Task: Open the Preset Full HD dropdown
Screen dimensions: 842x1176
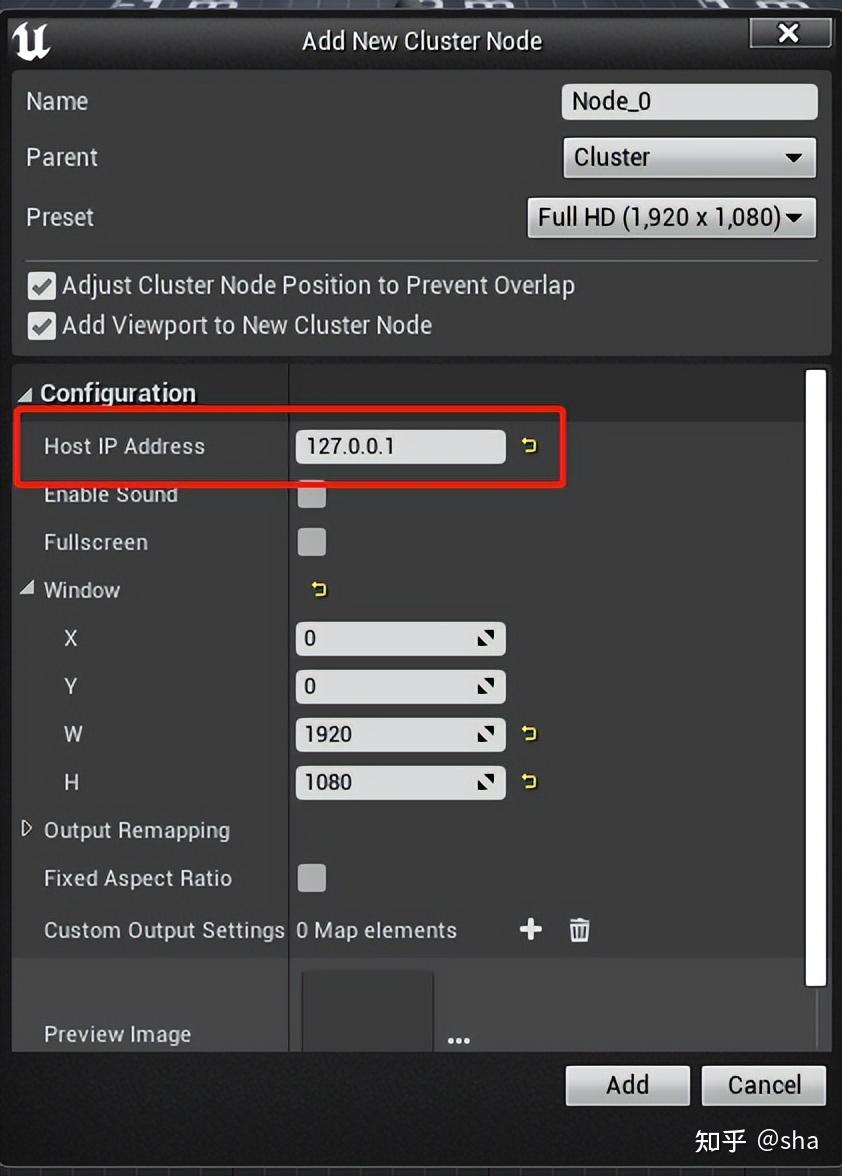Action: click(671, 217)
